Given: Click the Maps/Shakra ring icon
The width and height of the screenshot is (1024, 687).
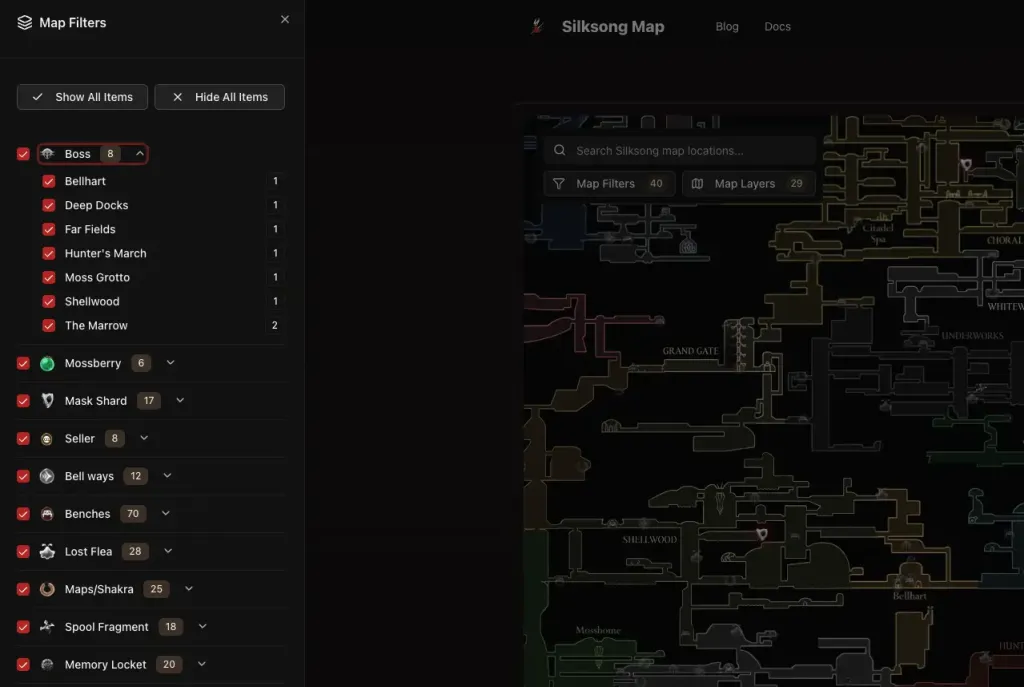Looking at the screenshot, I should (47, 589).
